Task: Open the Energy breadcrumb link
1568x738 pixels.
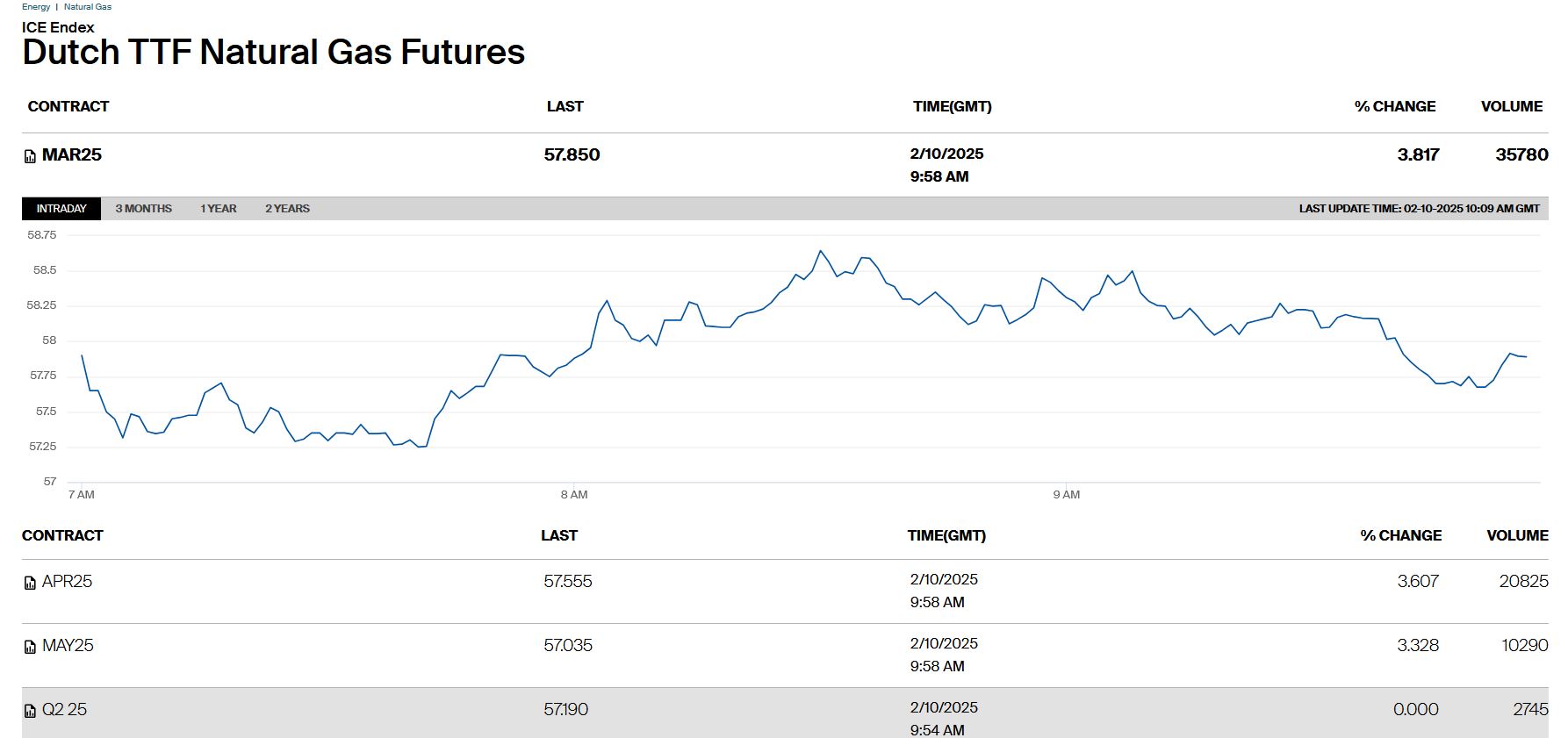Action: 36,7
